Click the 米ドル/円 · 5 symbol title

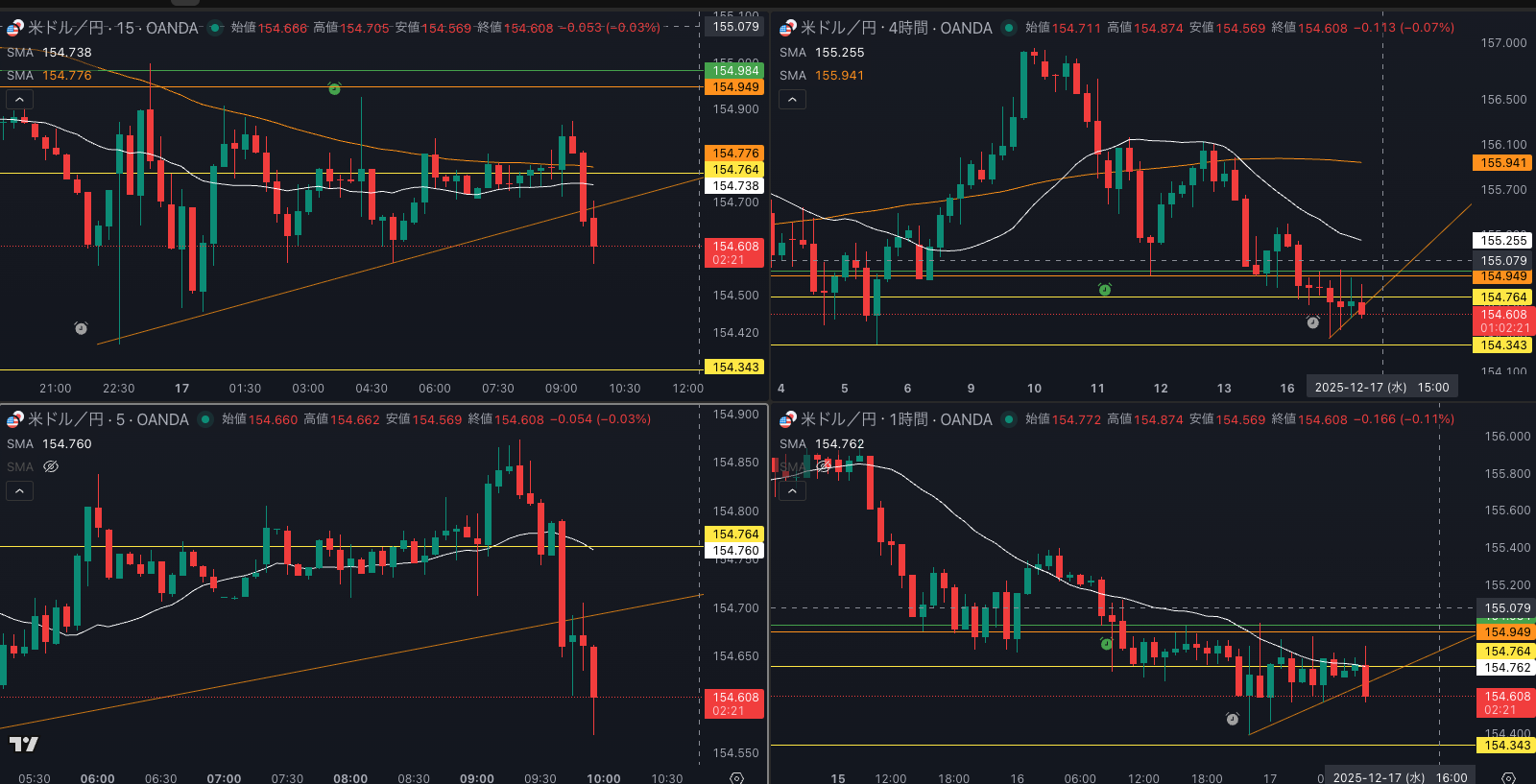(x=108, y=419)
